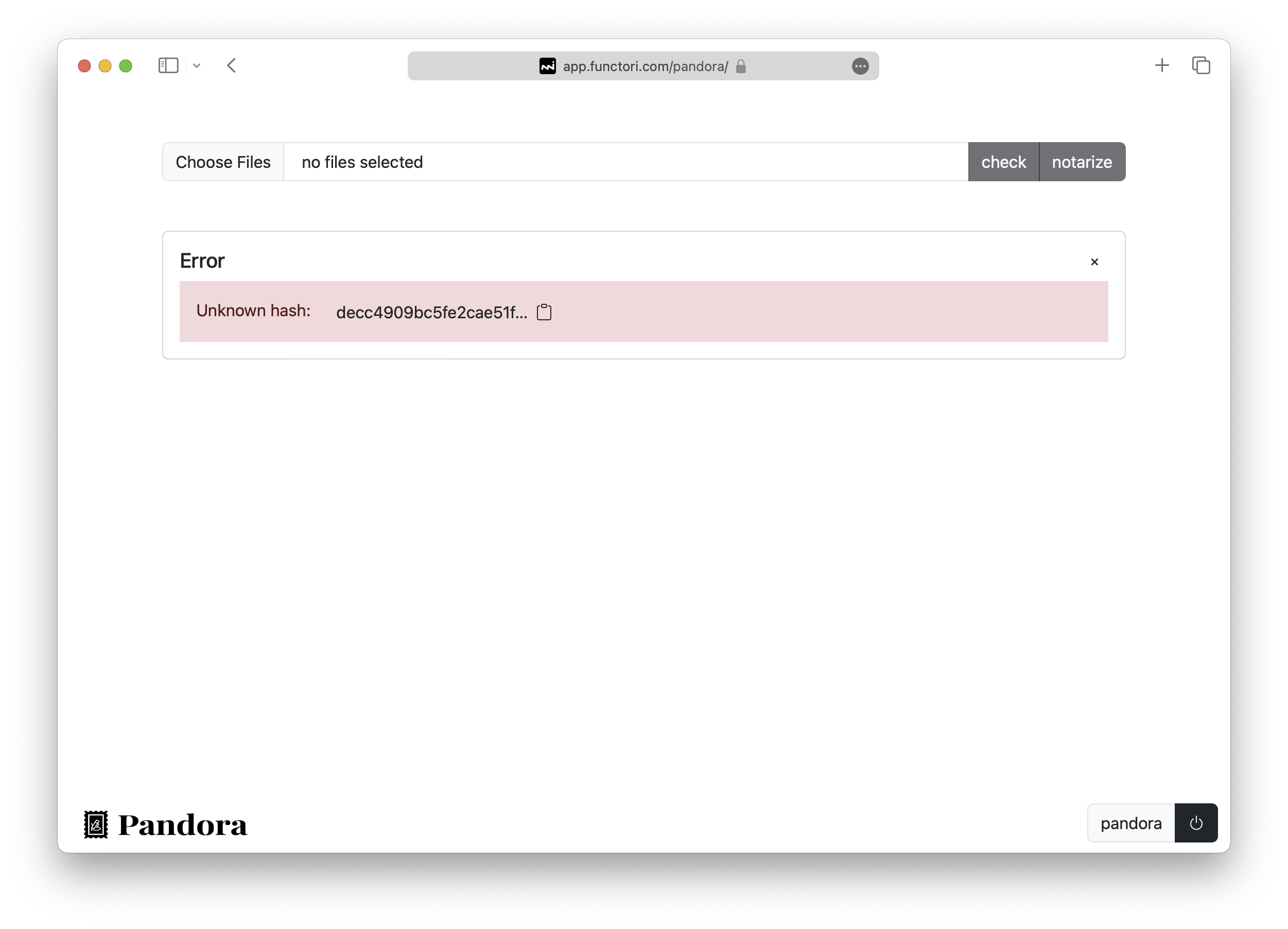The width and height of the screenshot is (1288, 929).
Task: Click the pandora account label
Action: 1130,823
